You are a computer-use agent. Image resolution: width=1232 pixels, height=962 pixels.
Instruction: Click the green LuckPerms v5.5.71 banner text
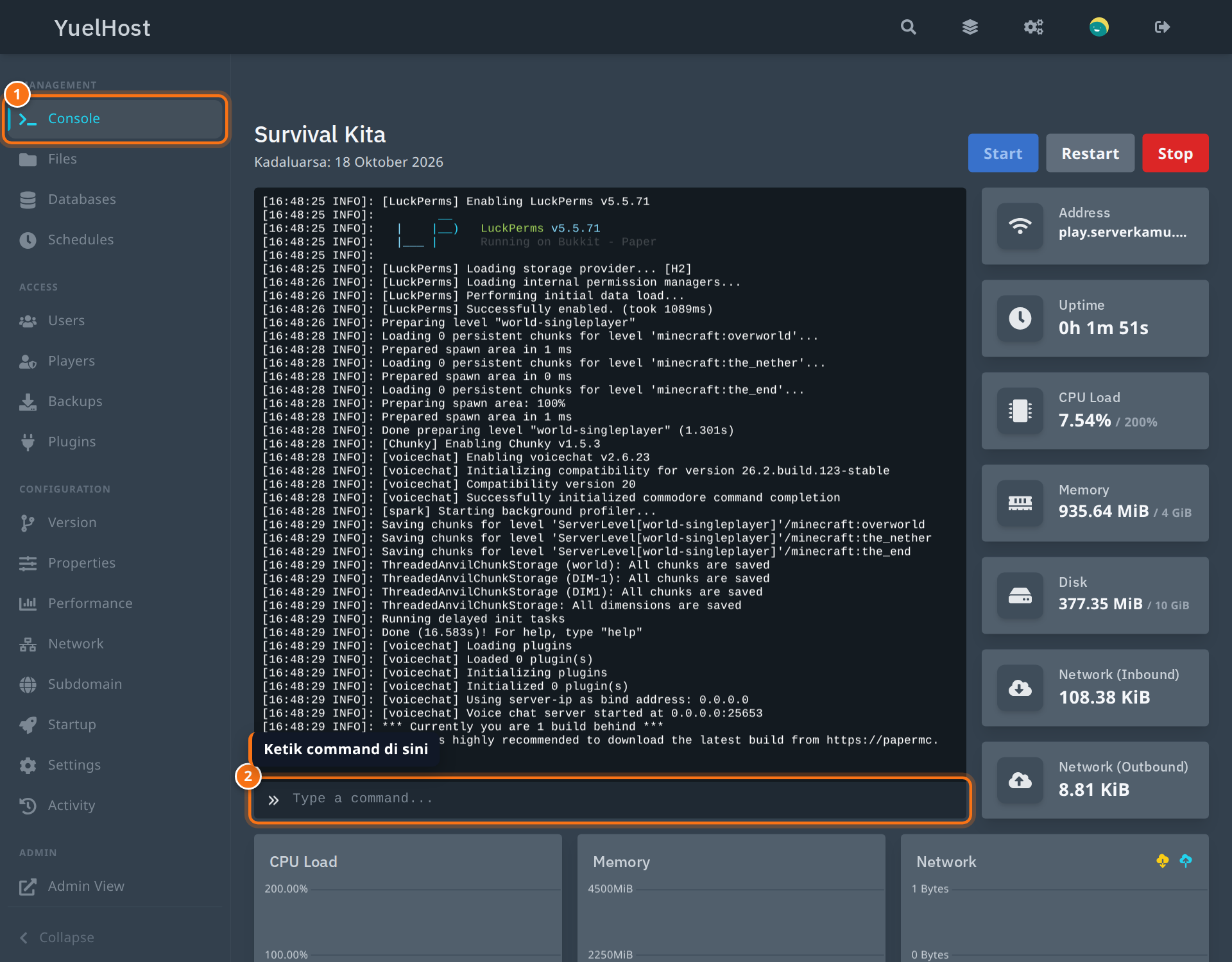click(x=540, y=228)
